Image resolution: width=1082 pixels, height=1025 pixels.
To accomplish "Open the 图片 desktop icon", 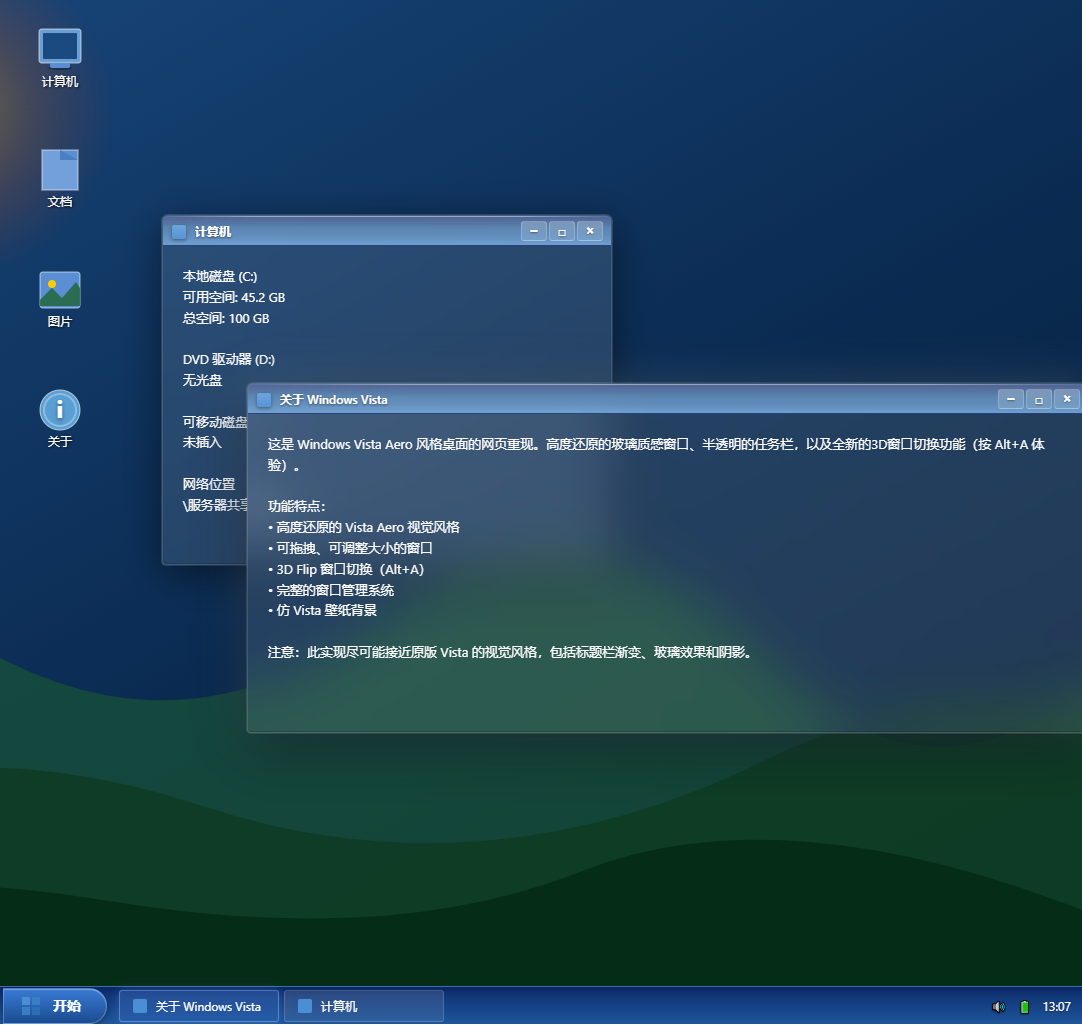I will (x=60, y=299).
